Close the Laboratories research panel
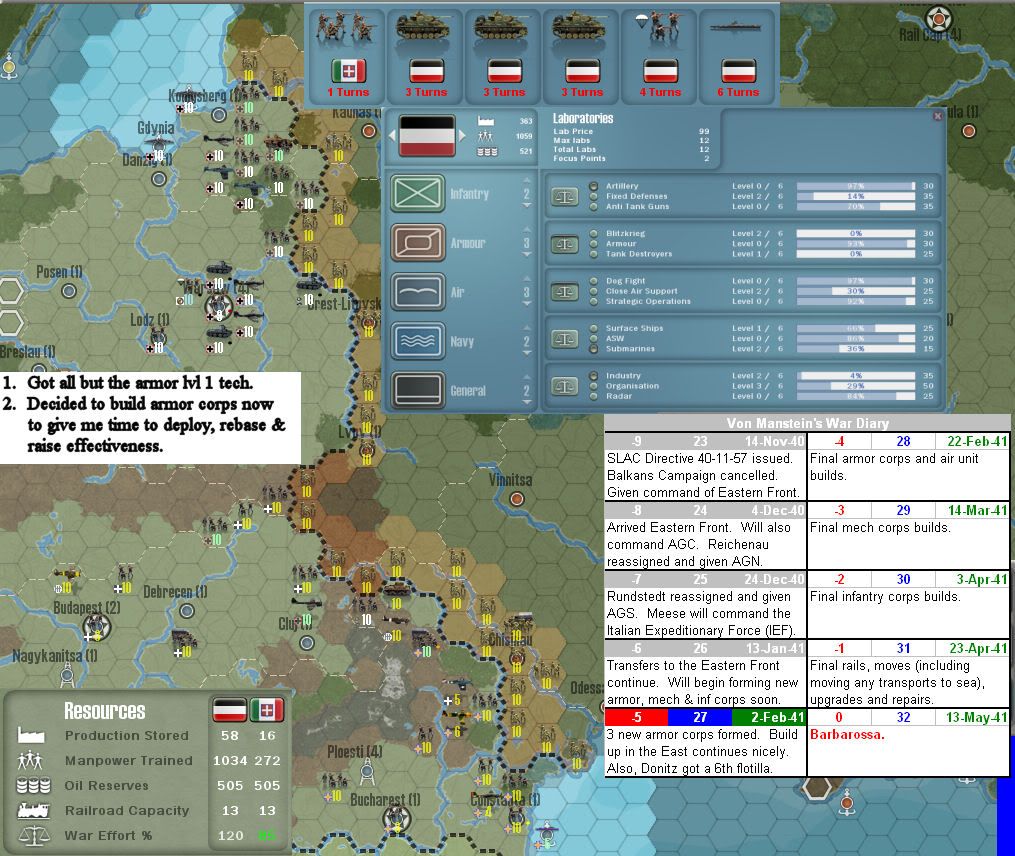Viewport: 1015px width, 856px height. [x=937, y=116]
